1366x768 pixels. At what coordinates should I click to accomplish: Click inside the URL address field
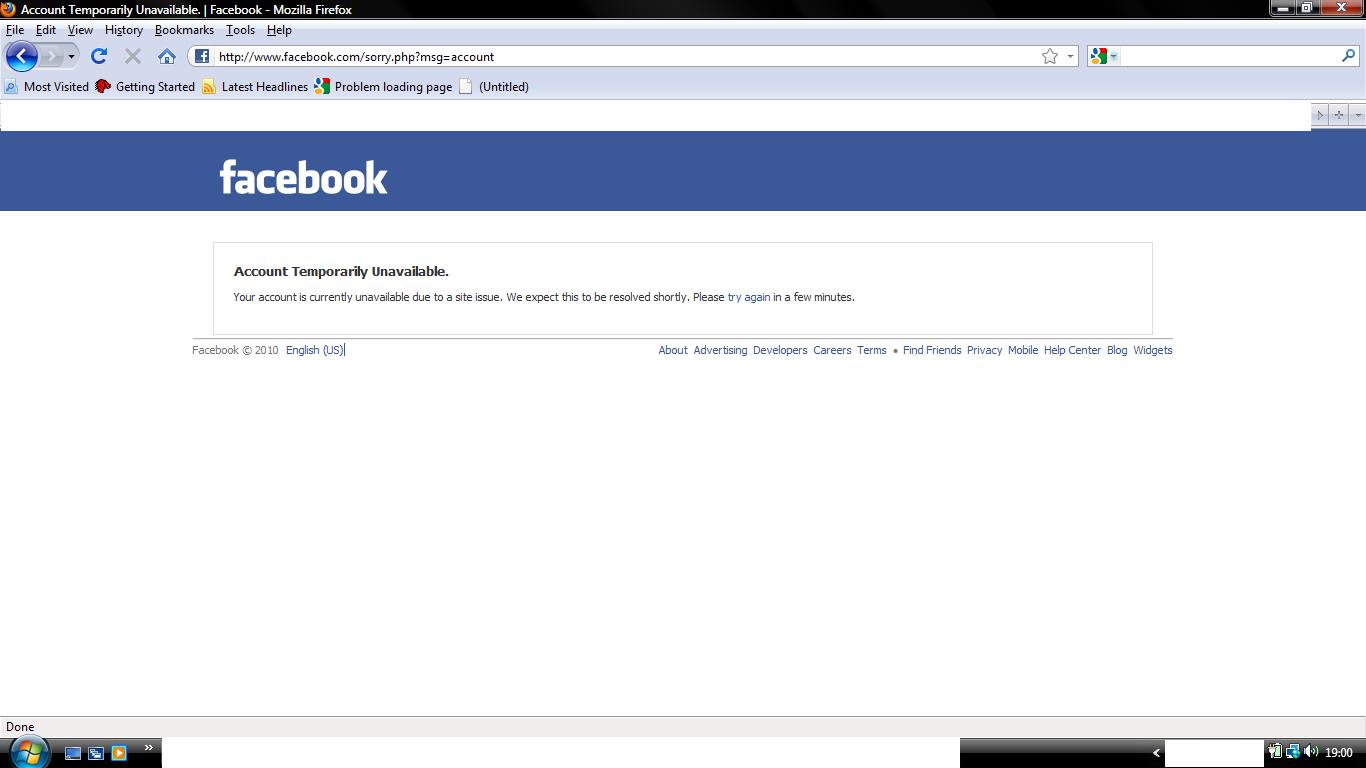[x=625, y=57]
